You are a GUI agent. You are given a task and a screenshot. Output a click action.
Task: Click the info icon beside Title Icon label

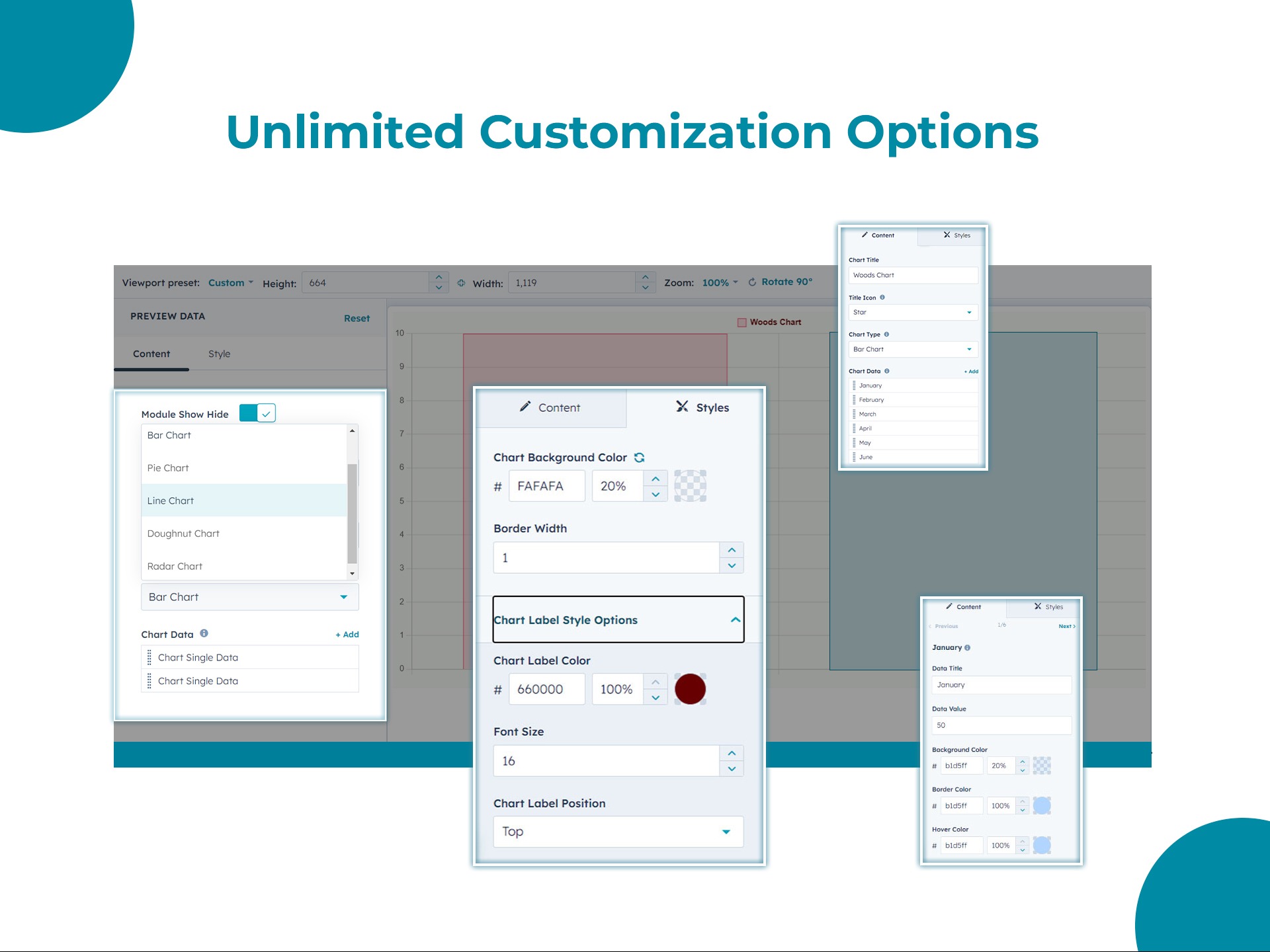(882, 297)
